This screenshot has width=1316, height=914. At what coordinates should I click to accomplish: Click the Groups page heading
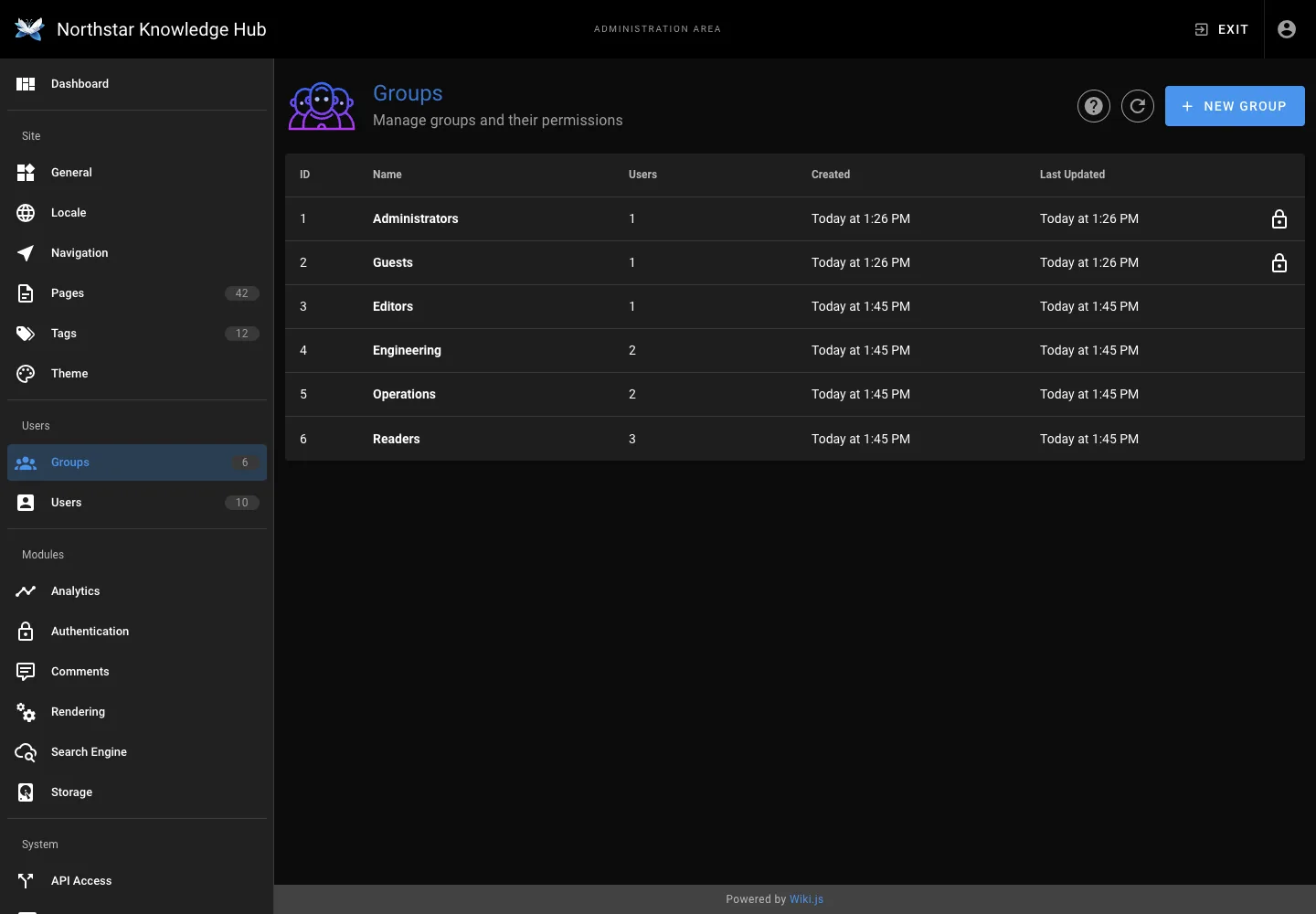(x=408, y=93)
